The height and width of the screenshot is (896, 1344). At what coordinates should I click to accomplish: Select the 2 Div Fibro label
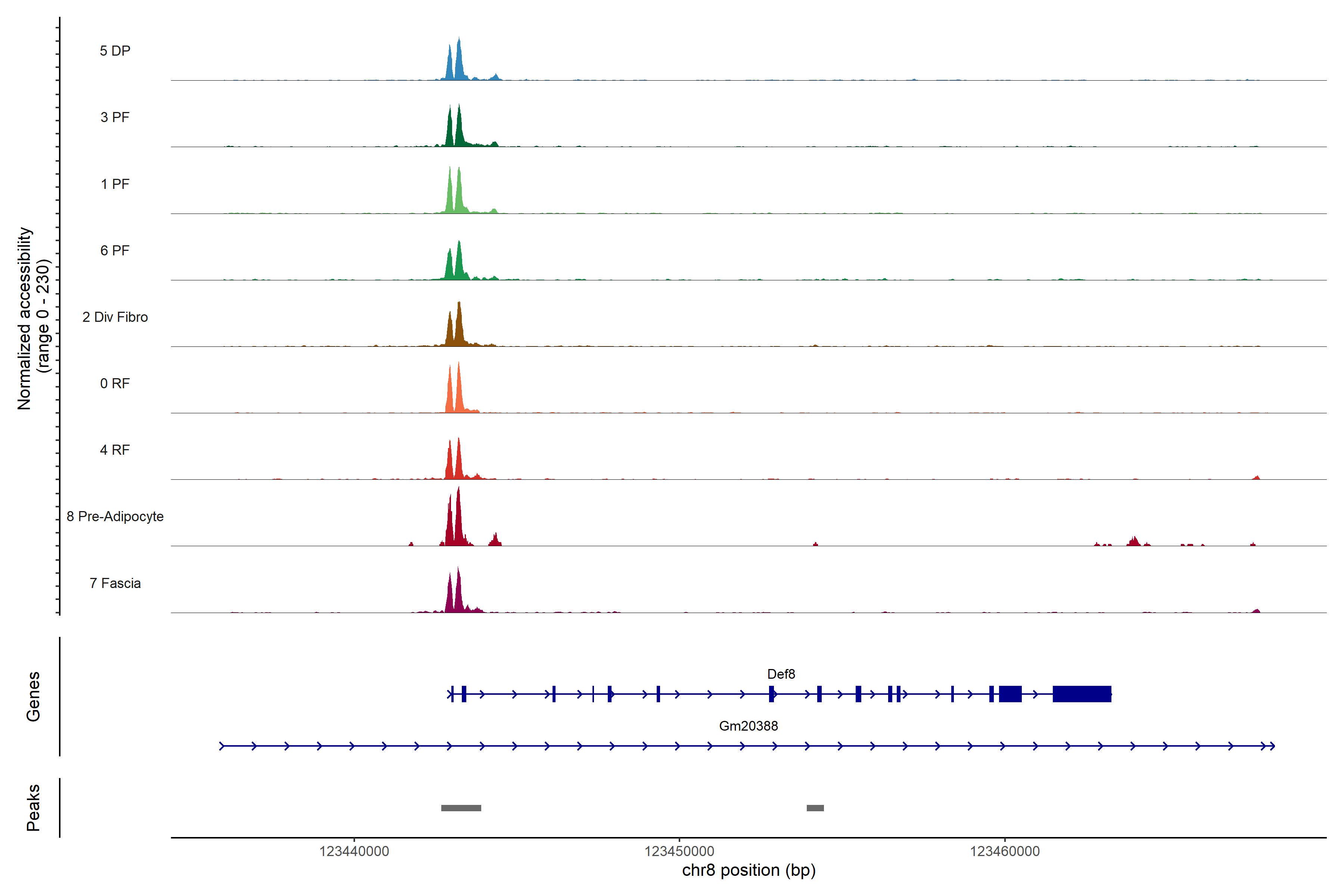pyautogui.click(x=115, y=317)
